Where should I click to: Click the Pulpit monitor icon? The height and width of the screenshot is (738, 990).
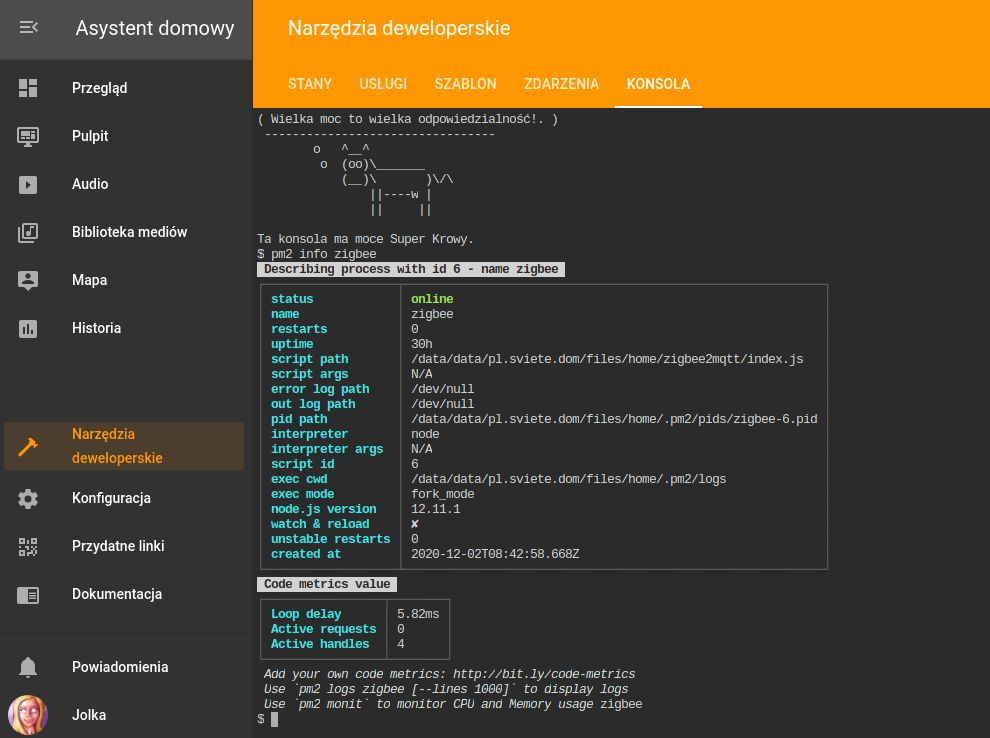(28, 136)
